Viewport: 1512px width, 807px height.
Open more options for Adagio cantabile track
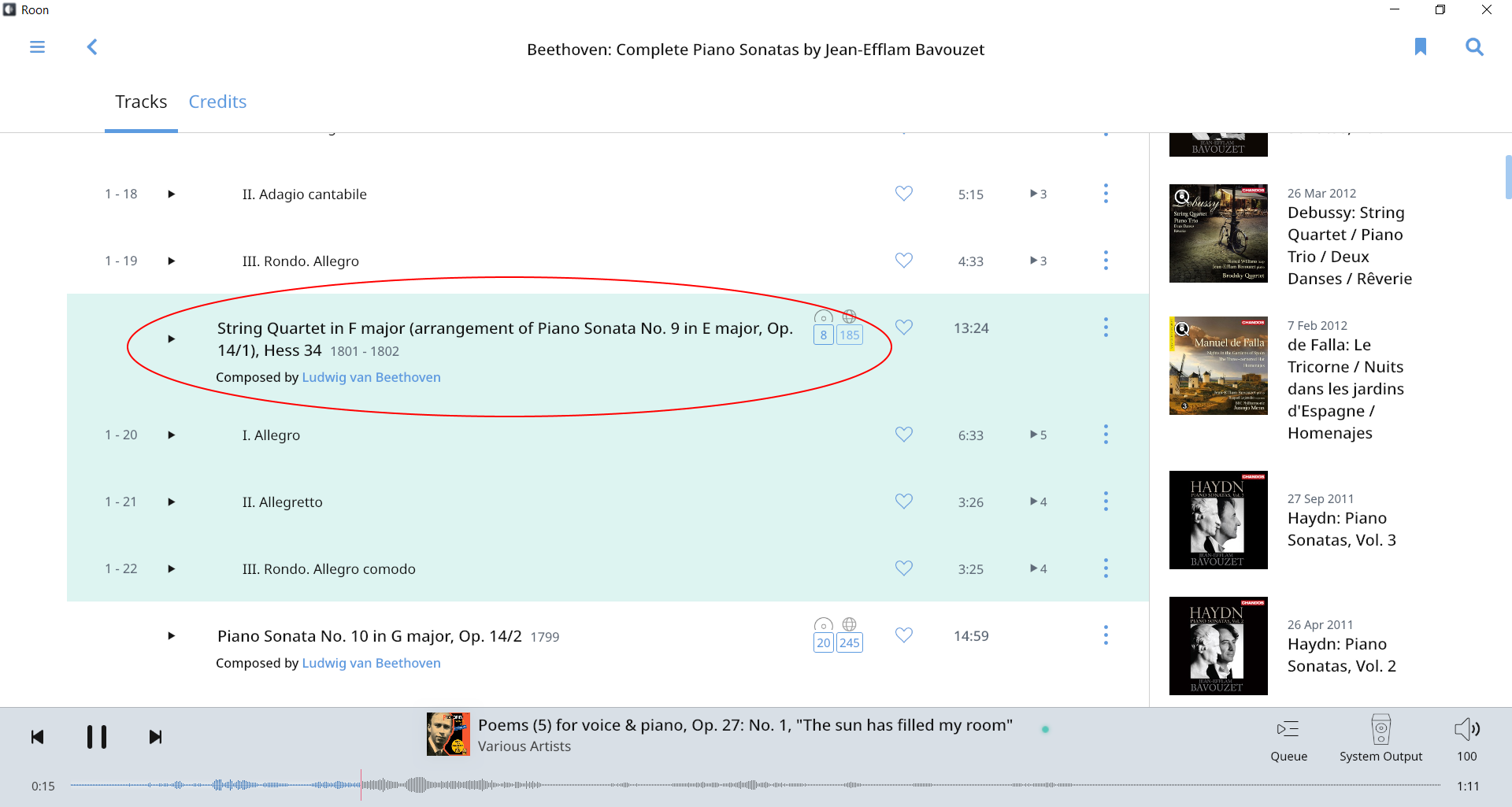pyautogui.click(x=1106, y=194)
